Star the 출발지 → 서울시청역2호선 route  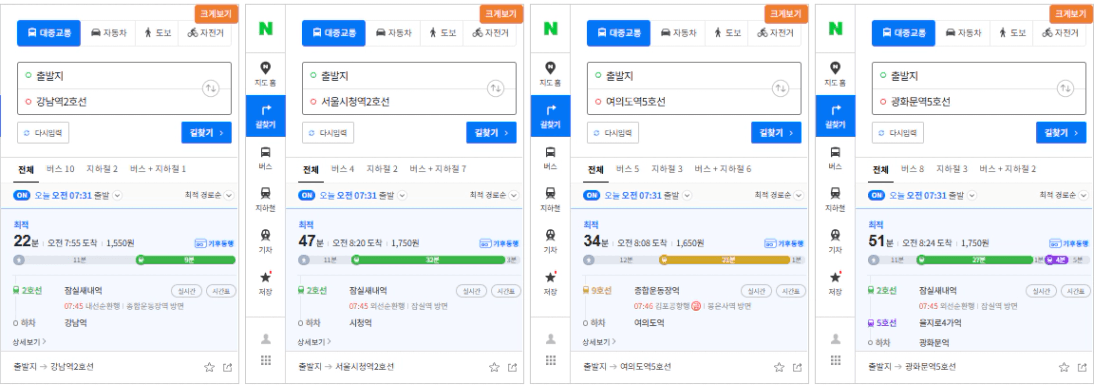click(x=494, y=367)
